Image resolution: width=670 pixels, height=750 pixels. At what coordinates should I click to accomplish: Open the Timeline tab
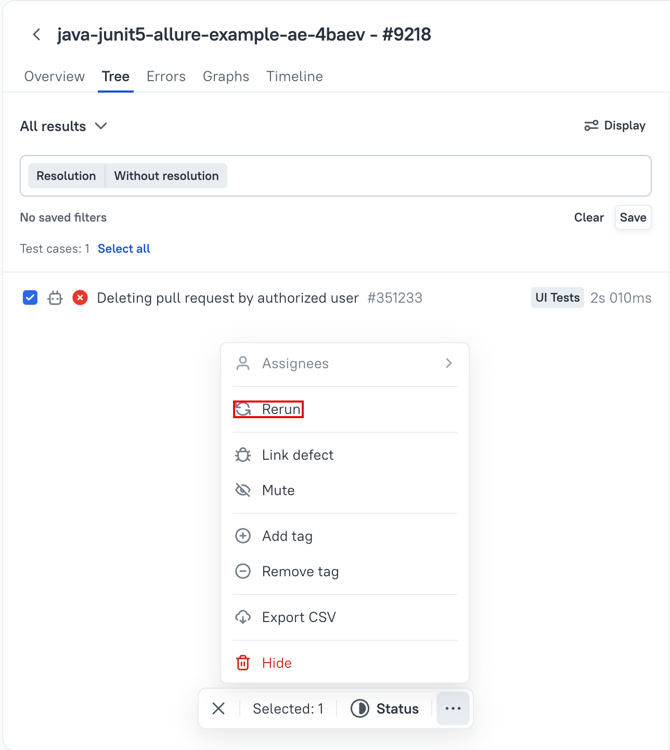click(294, 76)
